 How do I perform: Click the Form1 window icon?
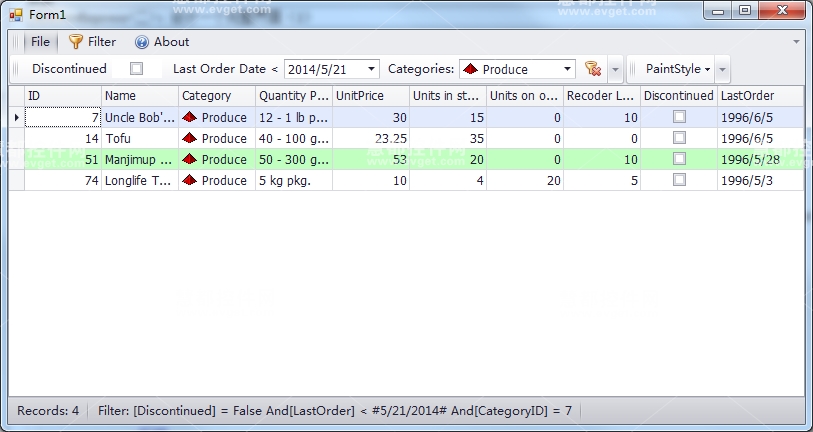16,15
